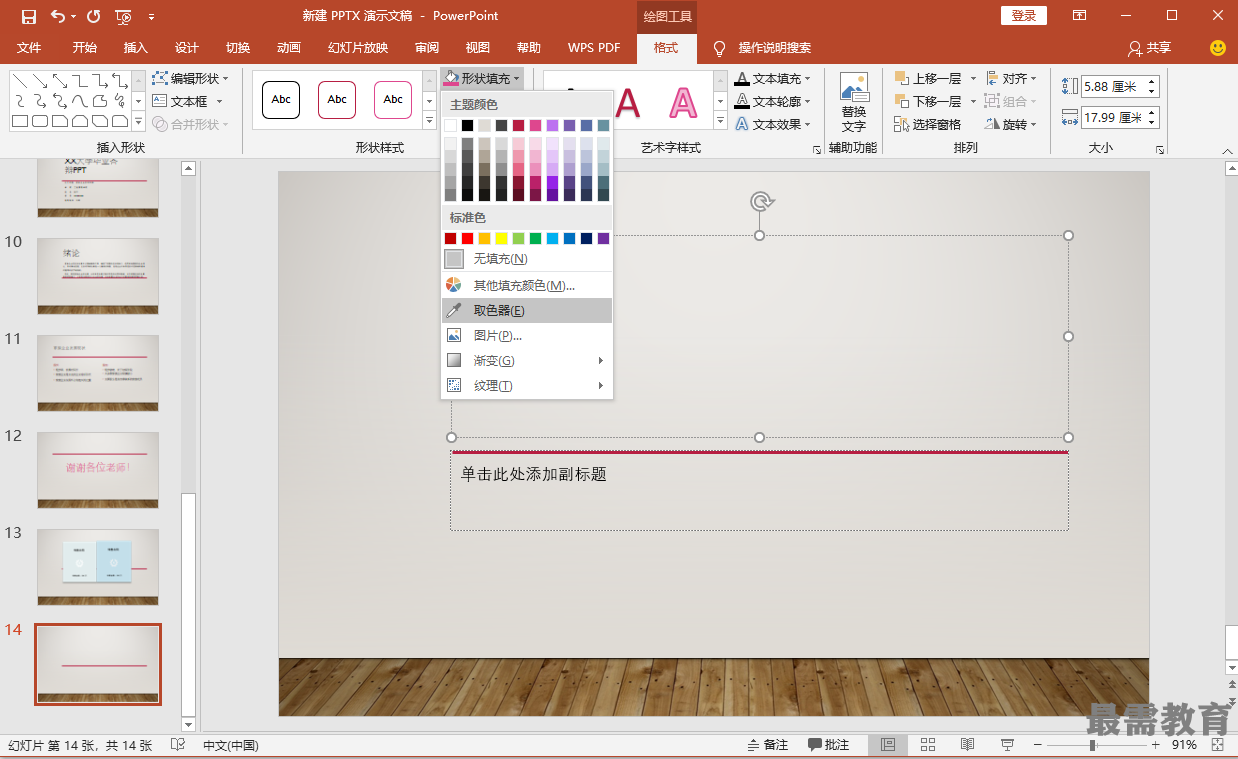
Task: Select the curve shape in the shapes gallery
Action: [x=80, y=101]
